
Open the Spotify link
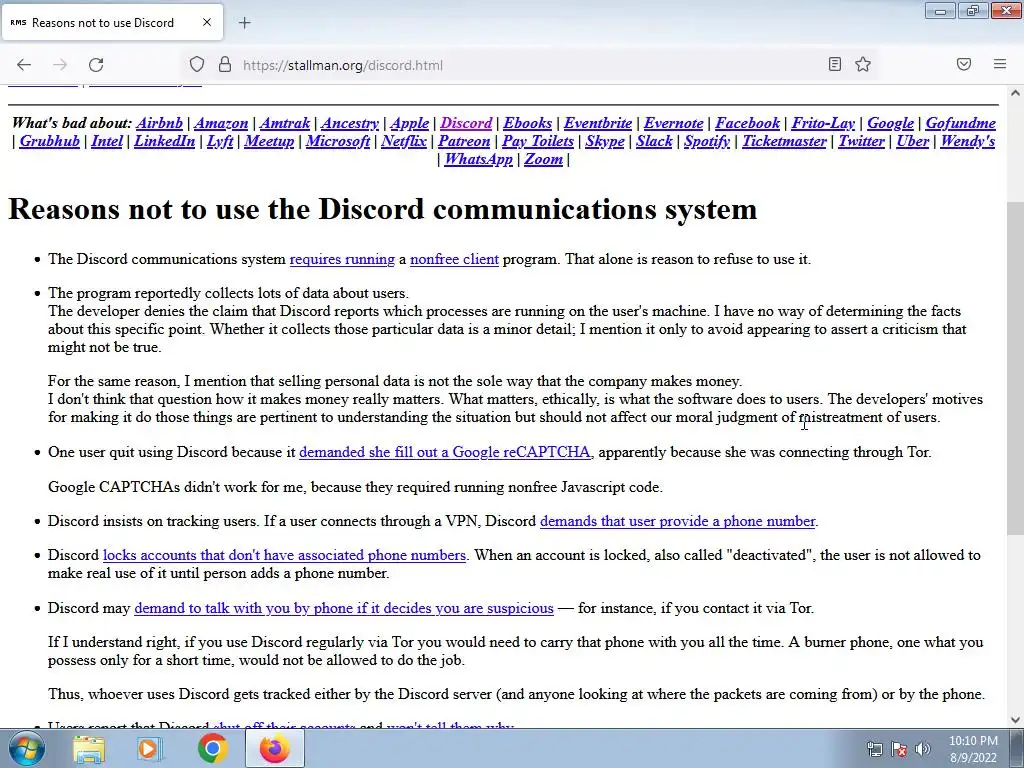[707, 141]
